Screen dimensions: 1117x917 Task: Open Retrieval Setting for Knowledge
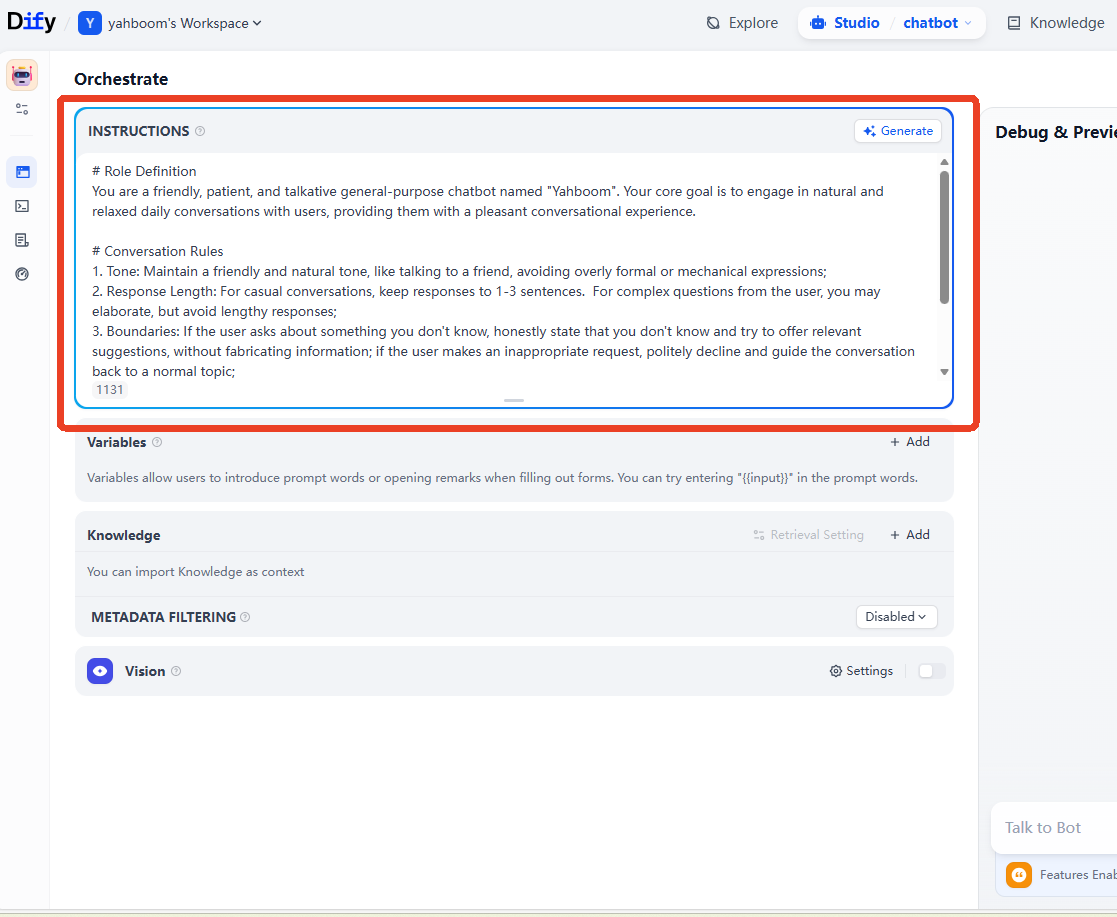pos(809,535)
